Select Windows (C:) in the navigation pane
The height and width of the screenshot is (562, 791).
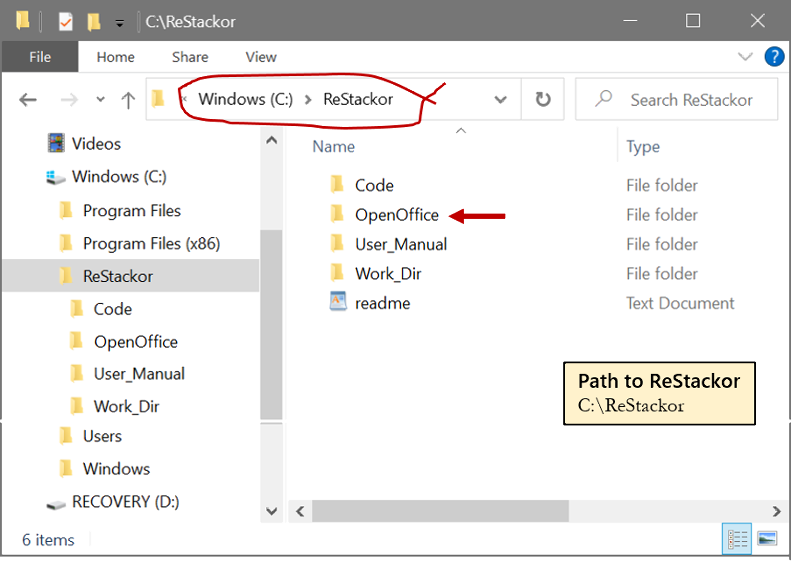click(119, 177)
